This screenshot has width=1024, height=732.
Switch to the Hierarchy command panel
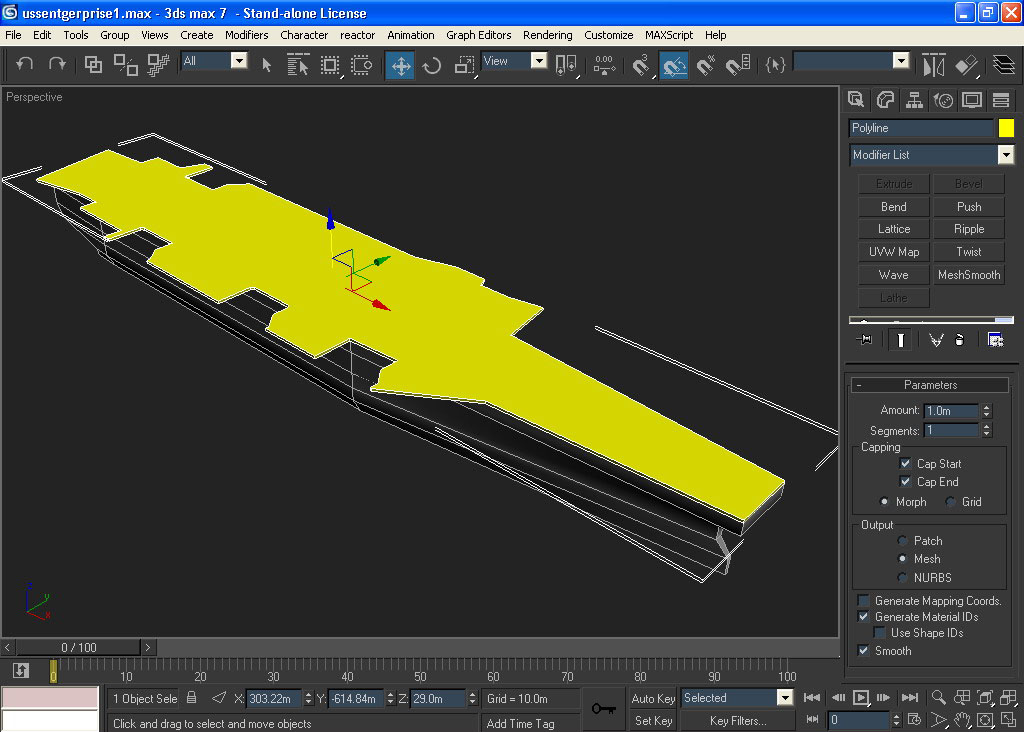[x=914, y=100]
